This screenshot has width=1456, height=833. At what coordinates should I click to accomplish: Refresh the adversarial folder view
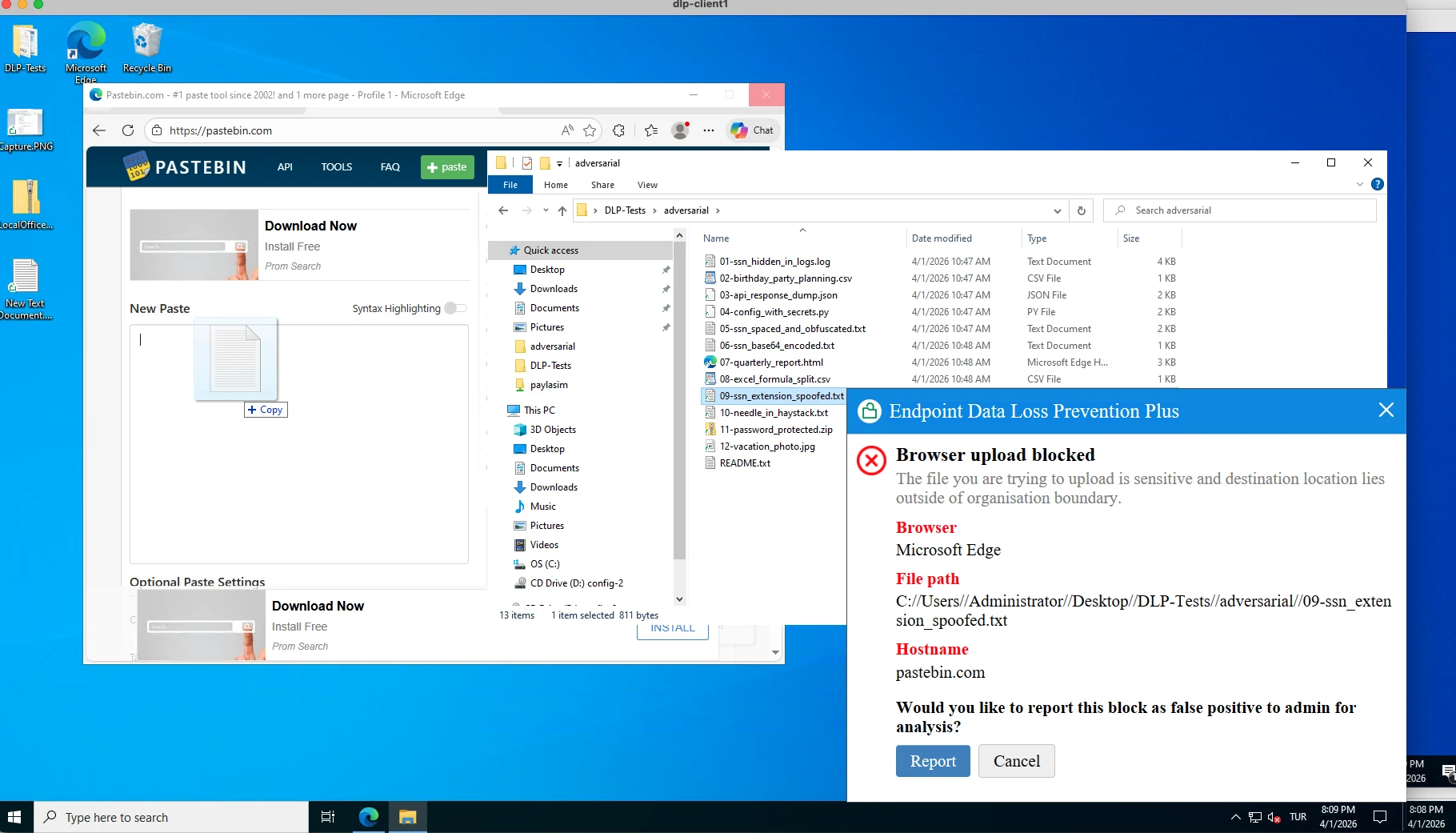(1082, 210)
